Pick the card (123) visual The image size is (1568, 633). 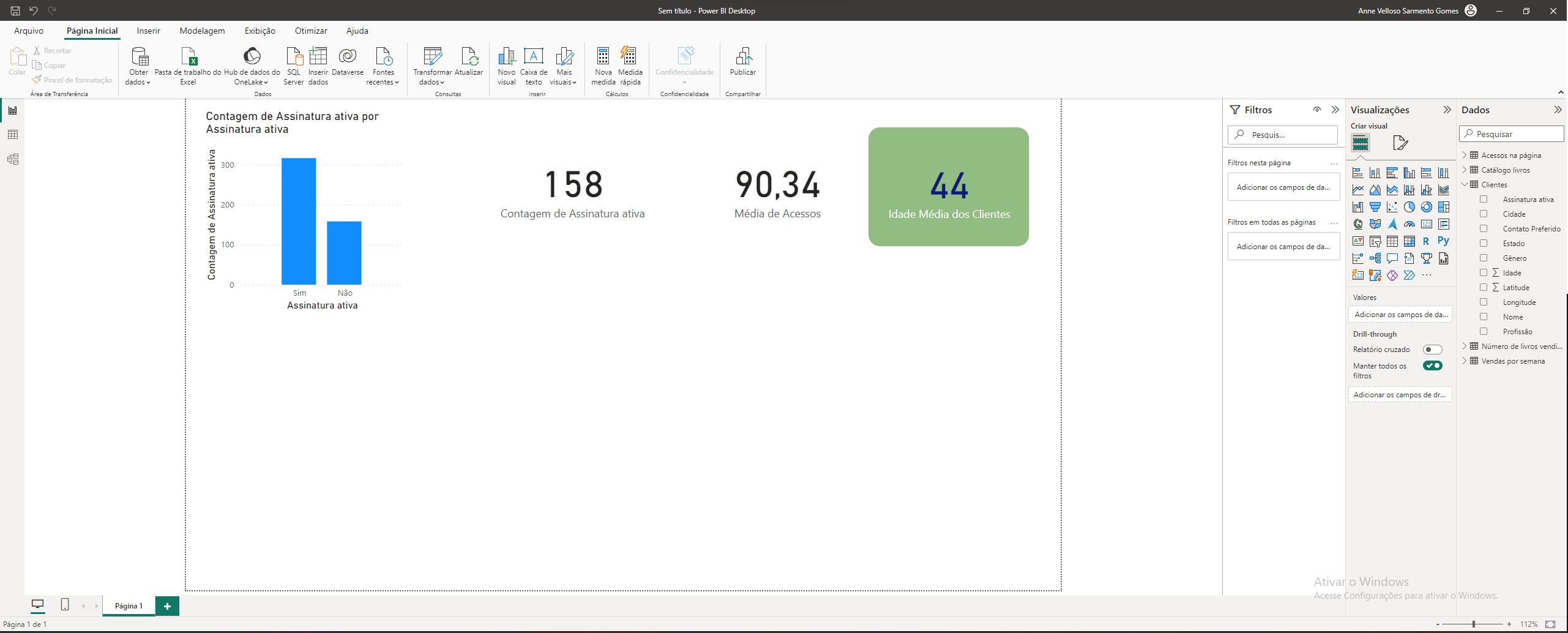tap(1426, 224)
